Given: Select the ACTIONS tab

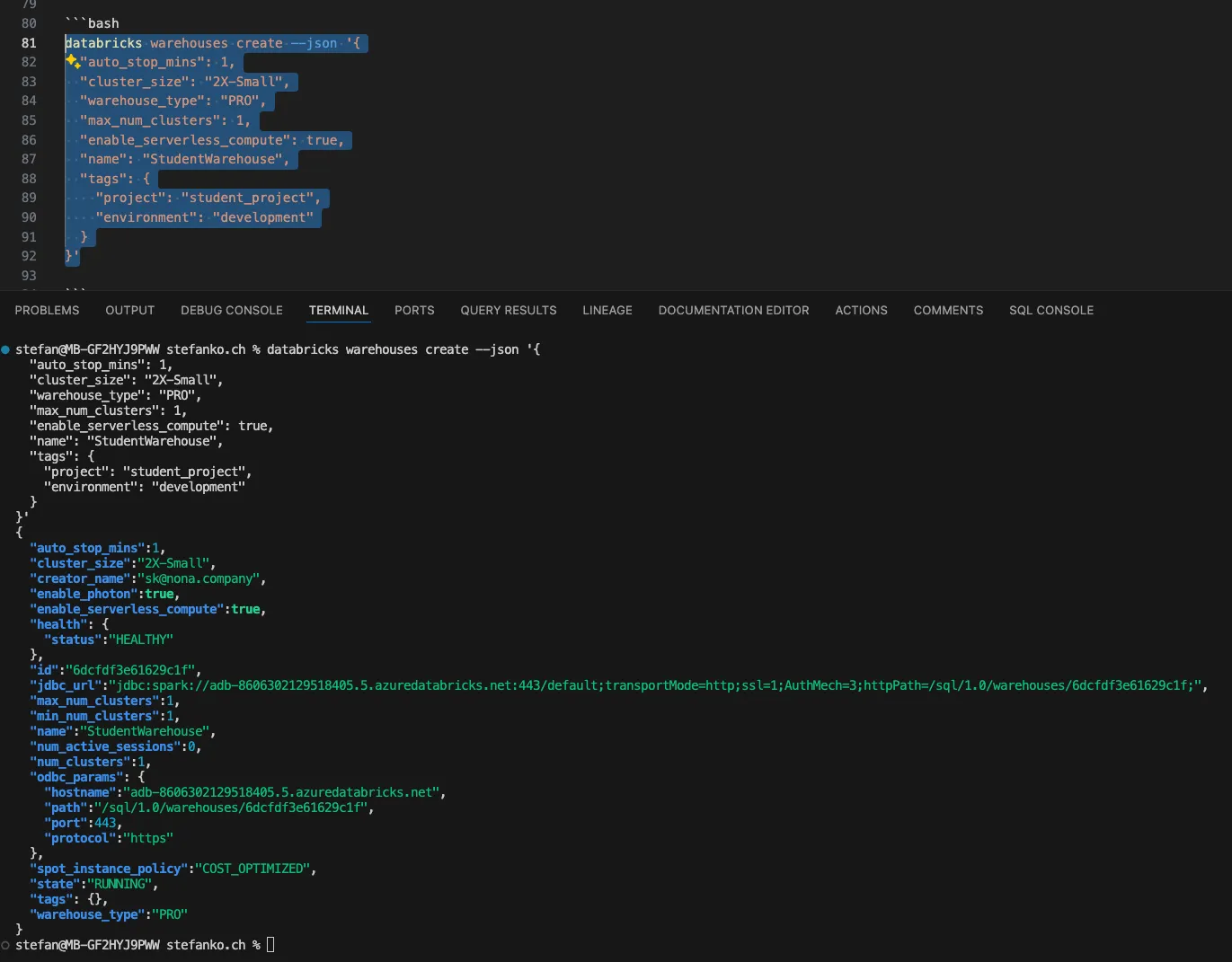Looking at the screenshot, I should tap(861, 310).
